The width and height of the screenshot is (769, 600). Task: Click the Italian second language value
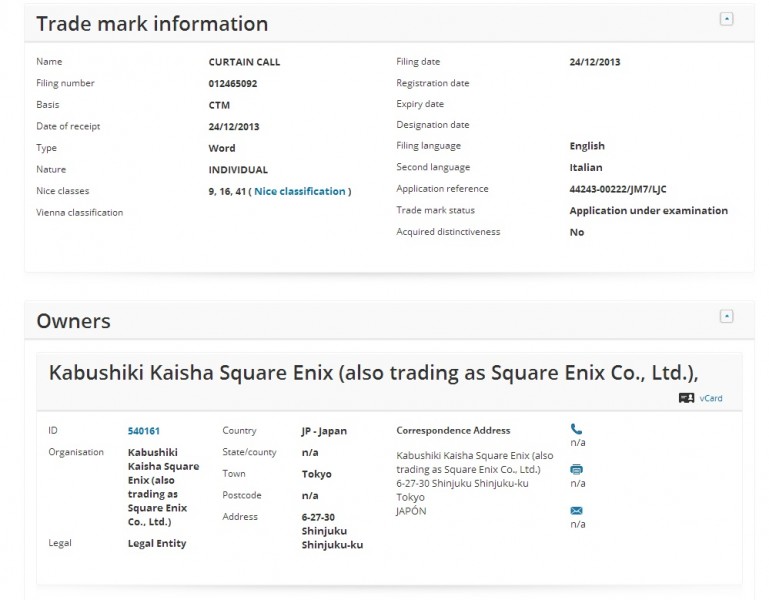tap(586, 168)
